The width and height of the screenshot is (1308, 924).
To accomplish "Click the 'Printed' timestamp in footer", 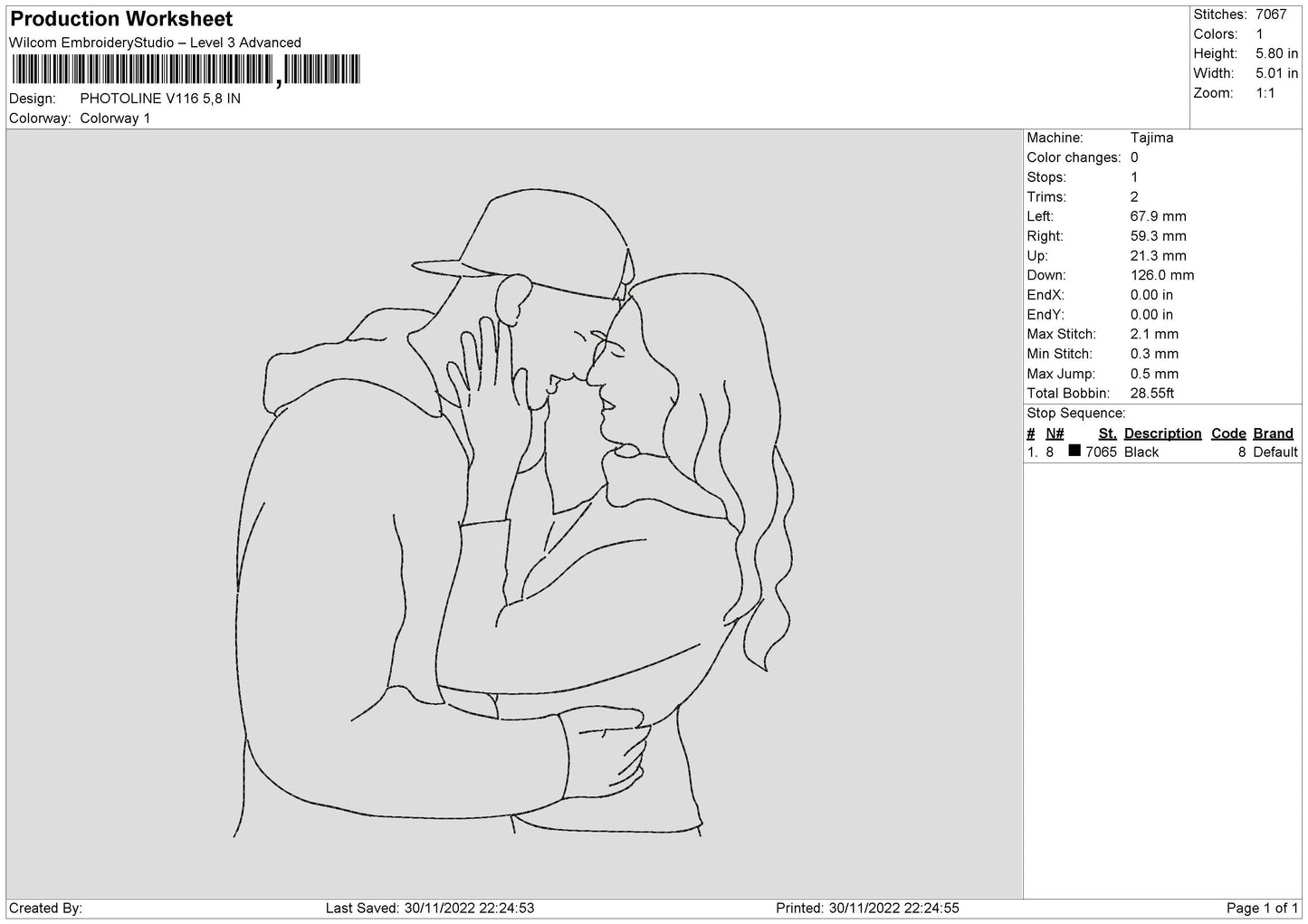I will 867,908.
